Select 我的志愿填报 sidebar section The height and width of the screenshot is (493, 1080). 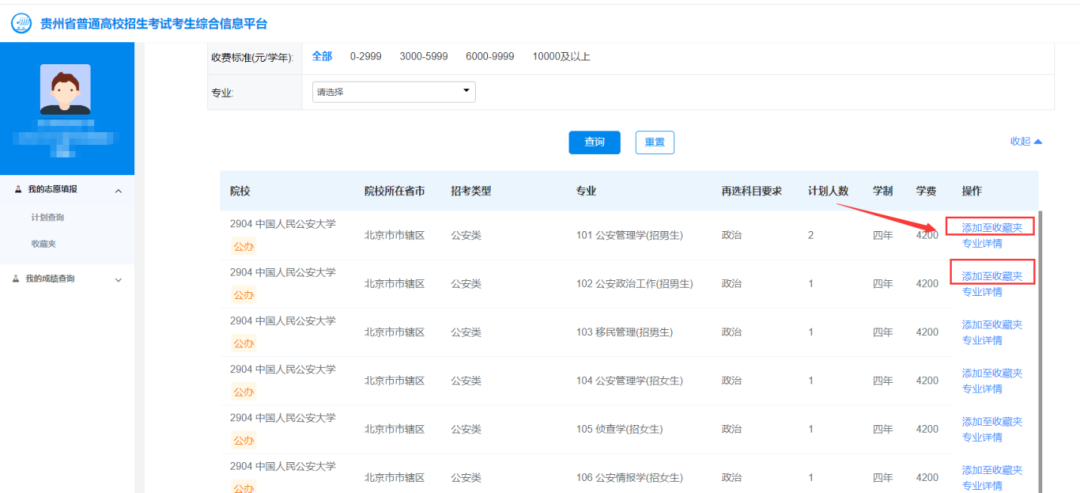coord(68,190)
